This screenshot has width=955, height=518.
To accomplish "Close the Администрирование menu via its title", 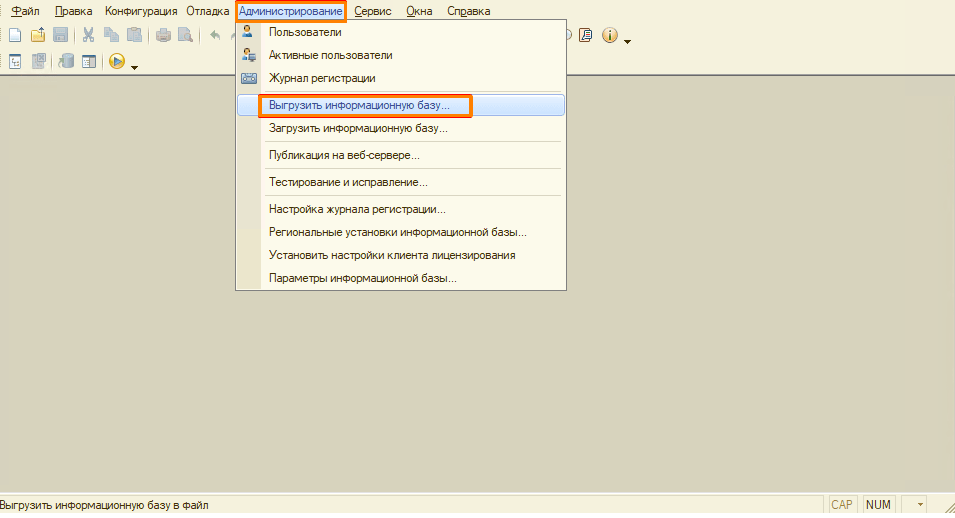I will pyautogui.click(x=291, y=11).
